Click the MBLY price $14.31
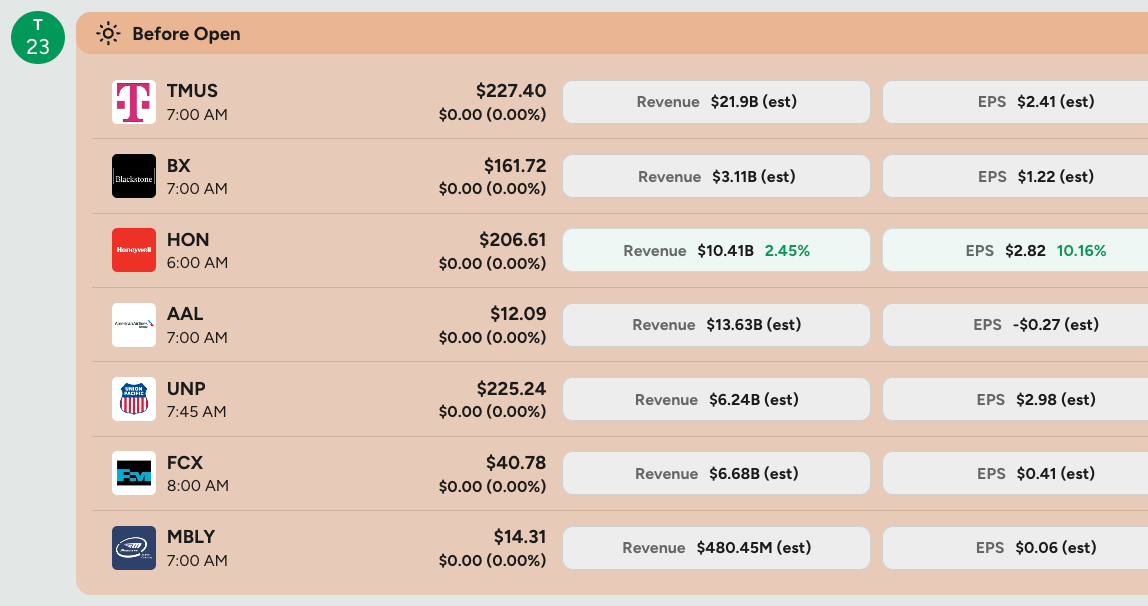Screen dimensions: 1148x606 [520, 536]
